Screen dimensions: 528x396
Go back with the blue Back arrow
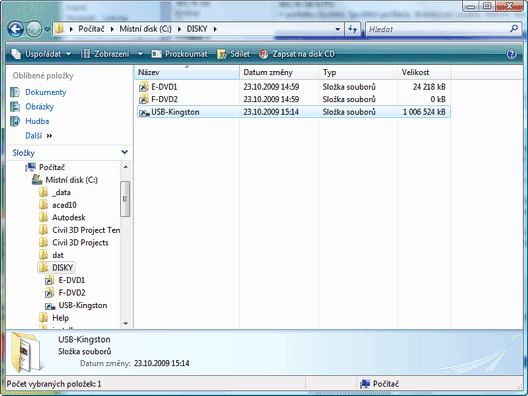(15, 29)
